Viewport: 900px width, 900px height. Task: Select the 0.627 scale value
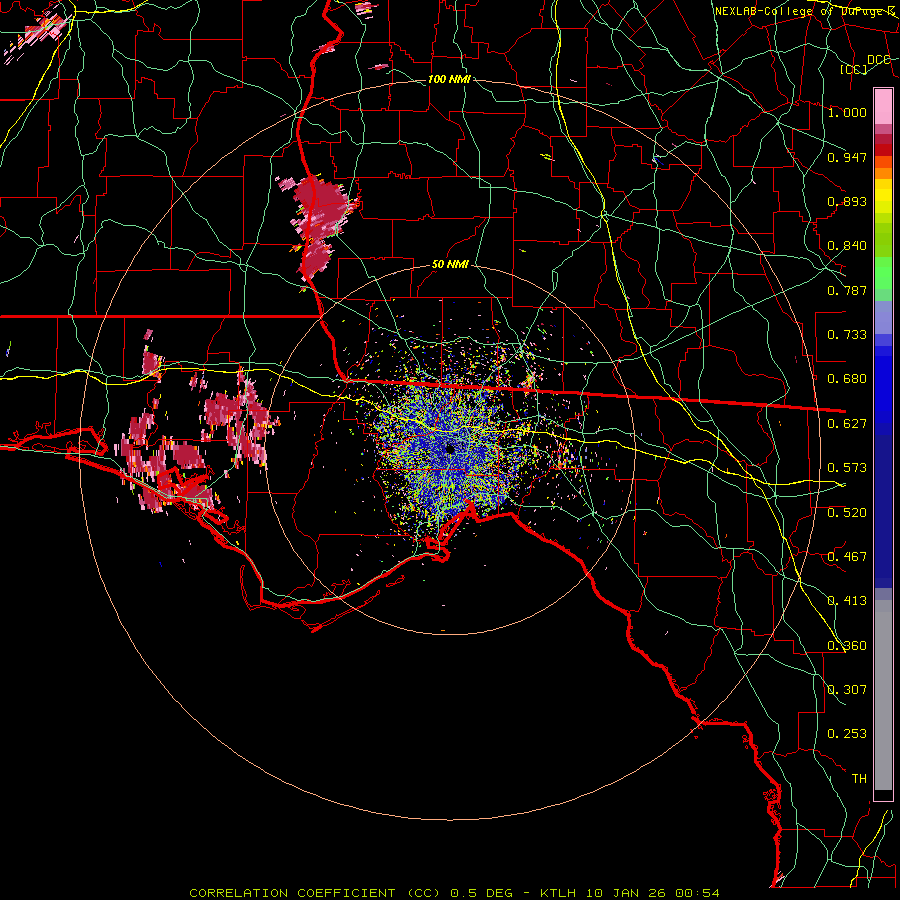coord(847,424)
